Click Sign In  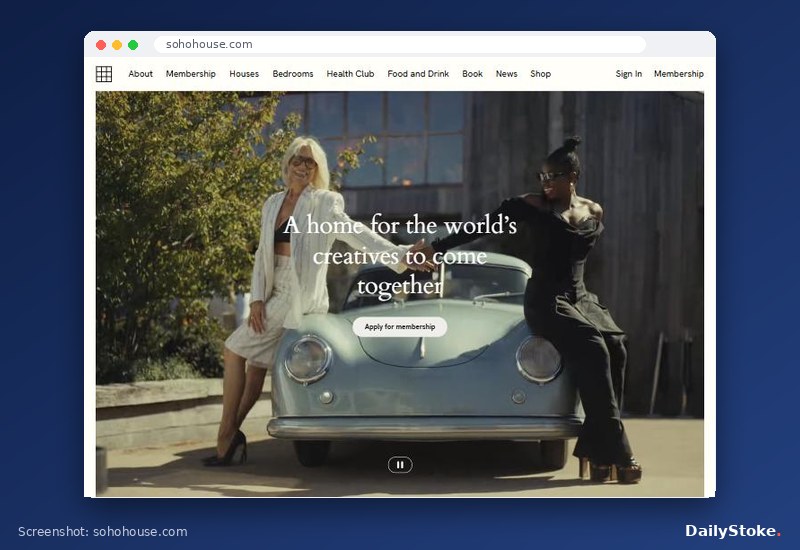click(x=629, y=74)
